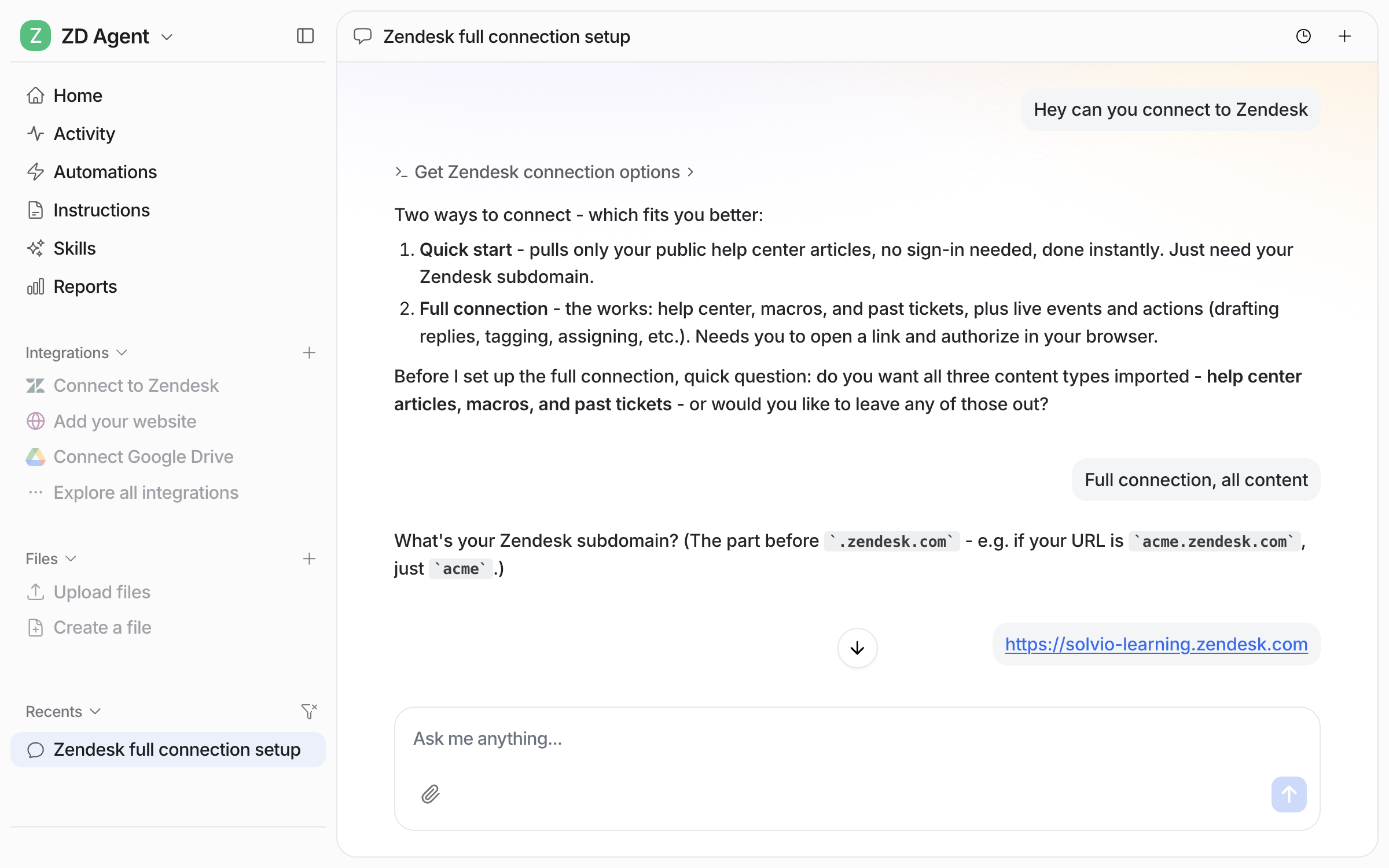Image resolution: width=1389 pixels, height=868 pixels.
Task: View Reports
Action: 85,286
